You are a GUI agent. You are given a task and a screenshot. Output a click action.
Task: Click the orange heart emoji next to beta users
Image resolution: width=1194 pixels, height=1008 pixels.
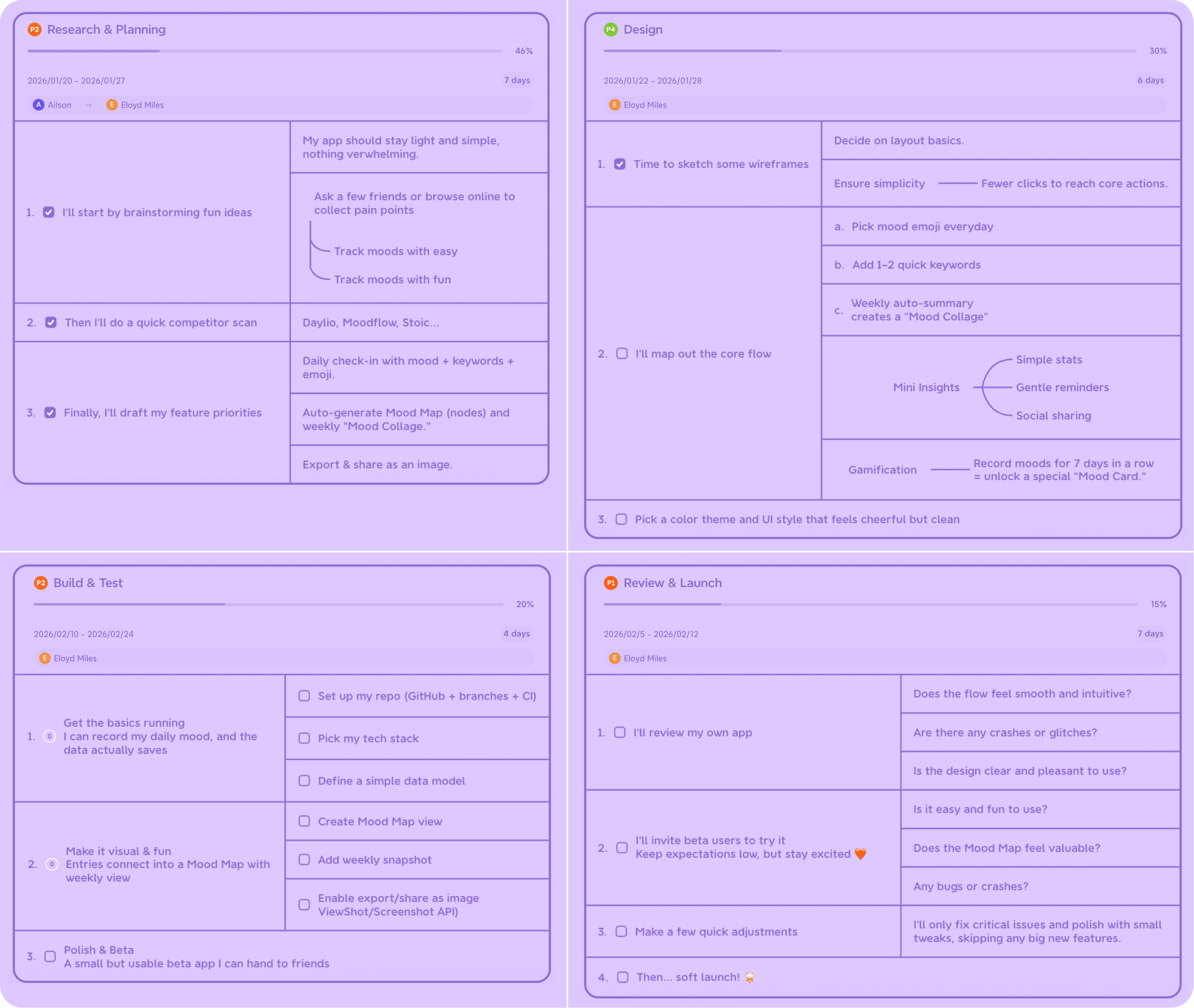click(862, 854)
